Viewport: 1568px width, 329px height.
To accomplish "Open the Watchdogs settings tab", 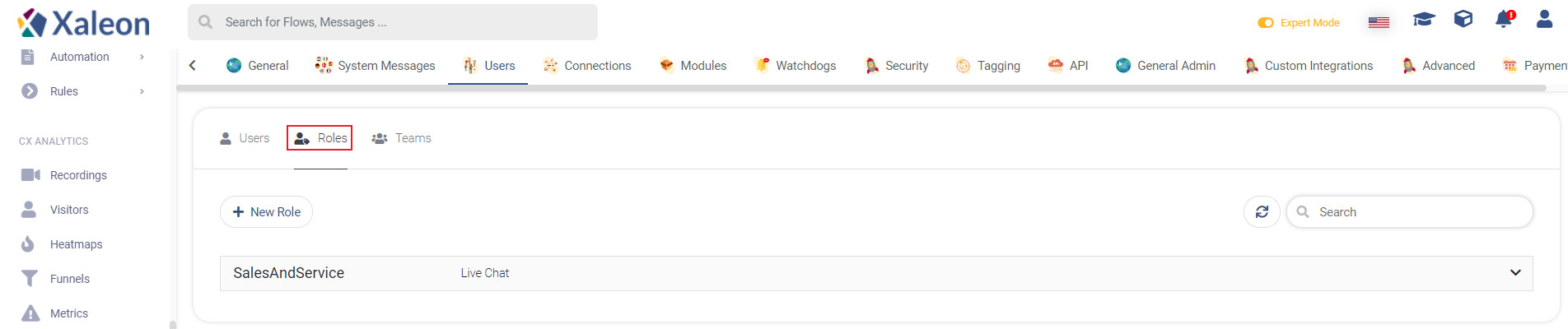I will coord(796,66).
